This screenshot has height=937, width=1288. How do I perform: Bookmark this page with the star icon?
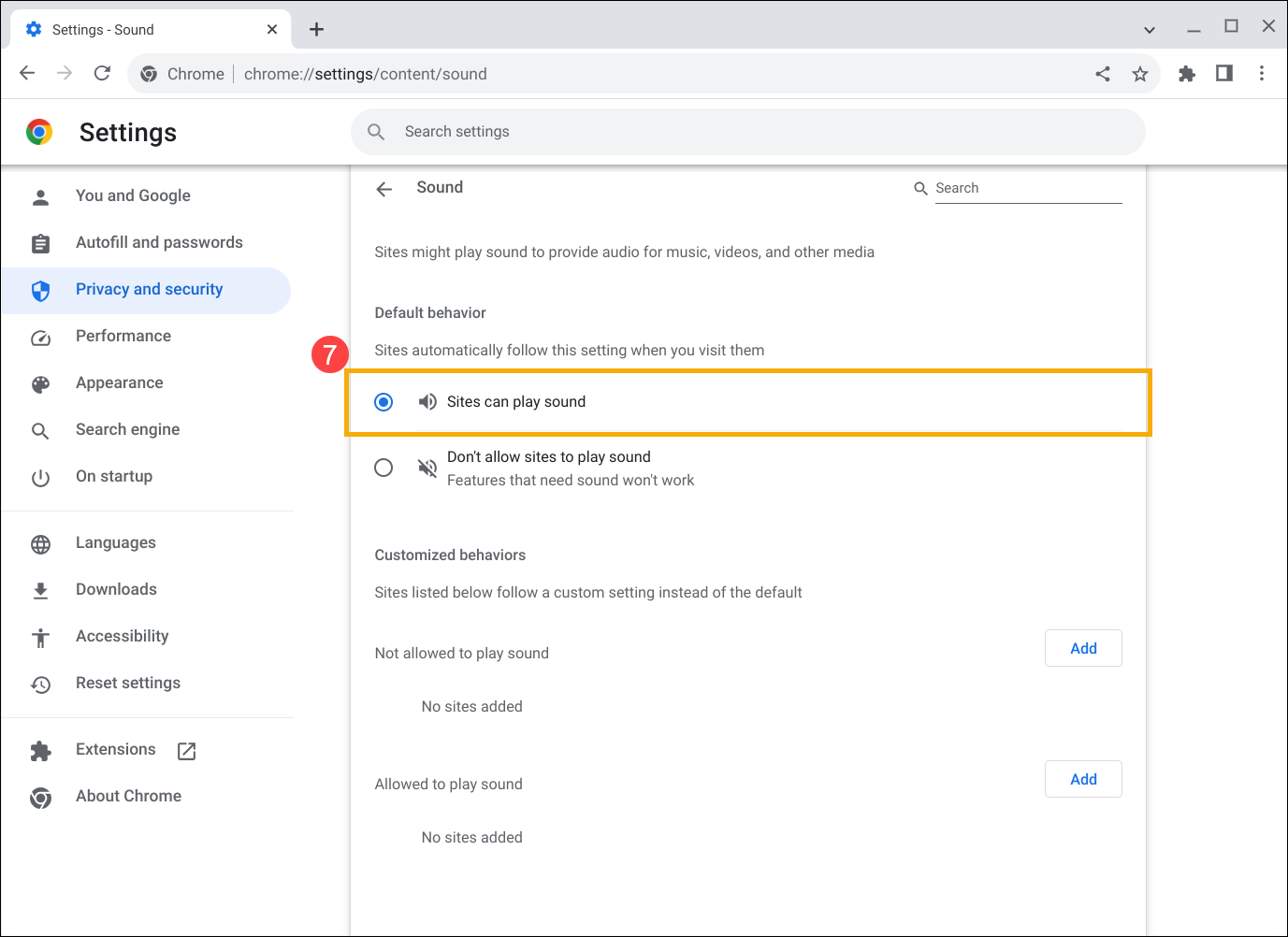(1139, 74)
